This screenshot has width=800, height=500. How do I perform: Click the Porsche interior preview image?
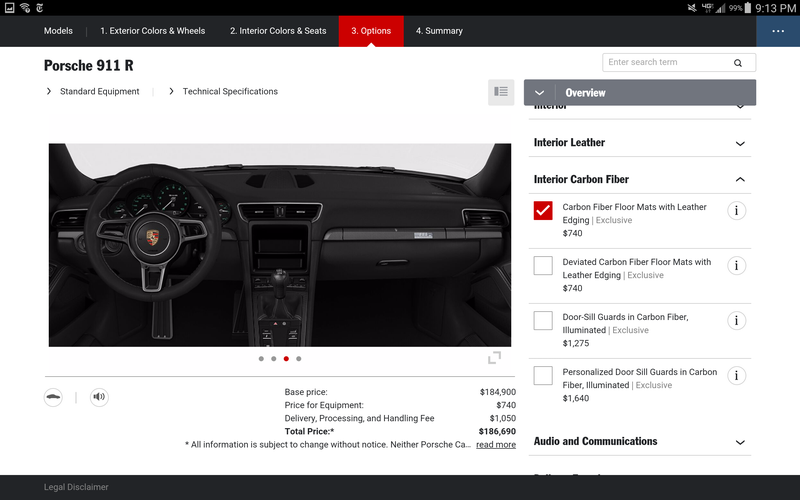tap(280, 245)
